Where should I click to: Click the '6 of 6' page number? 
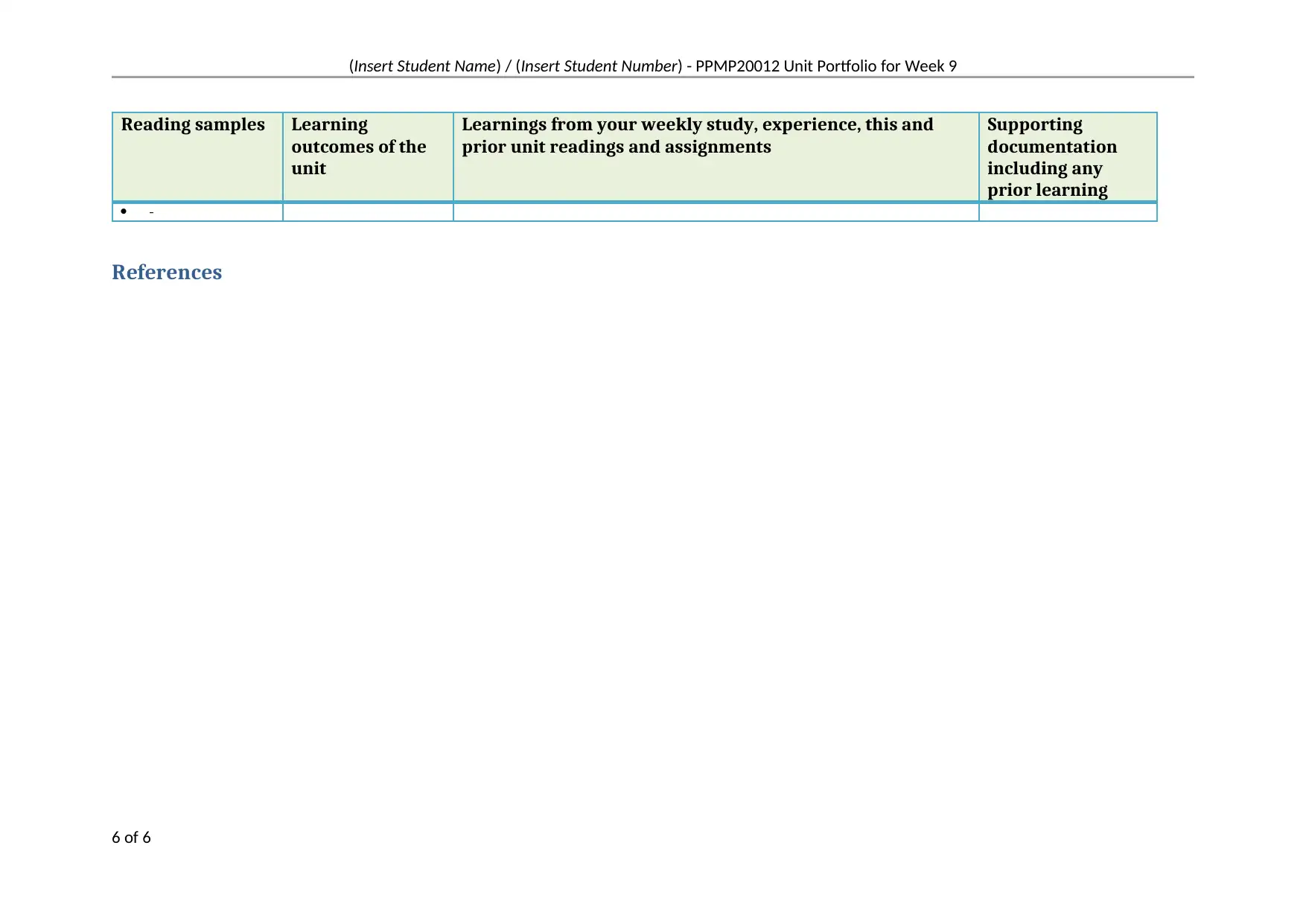point(131,838)
